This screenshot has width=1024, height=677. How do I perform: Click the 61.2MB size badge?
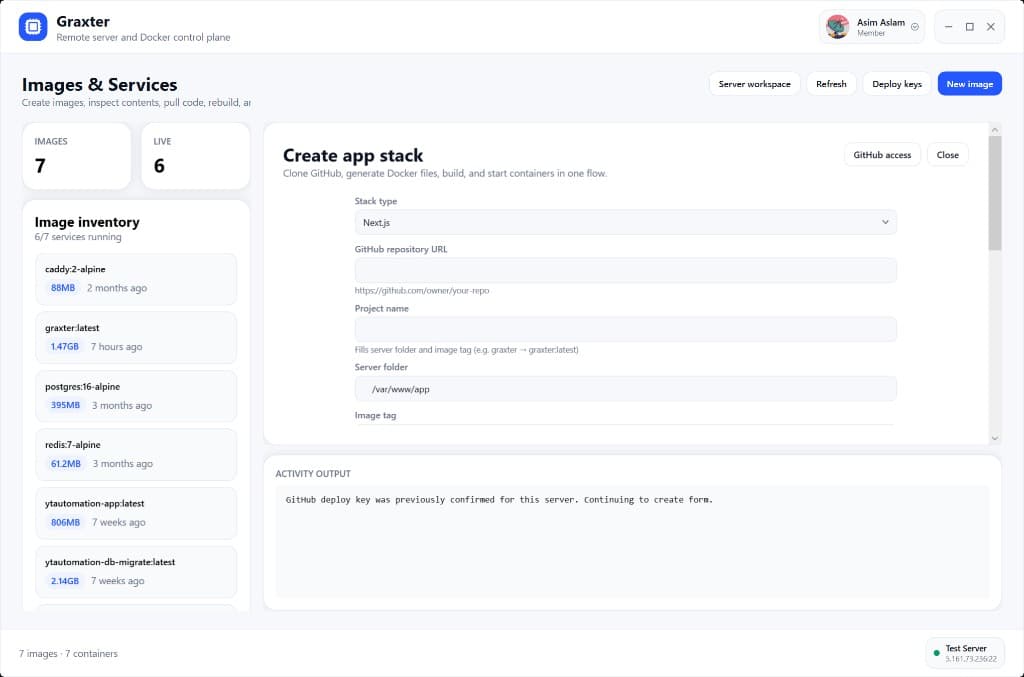pyautogui.click(x=66, y=464)
